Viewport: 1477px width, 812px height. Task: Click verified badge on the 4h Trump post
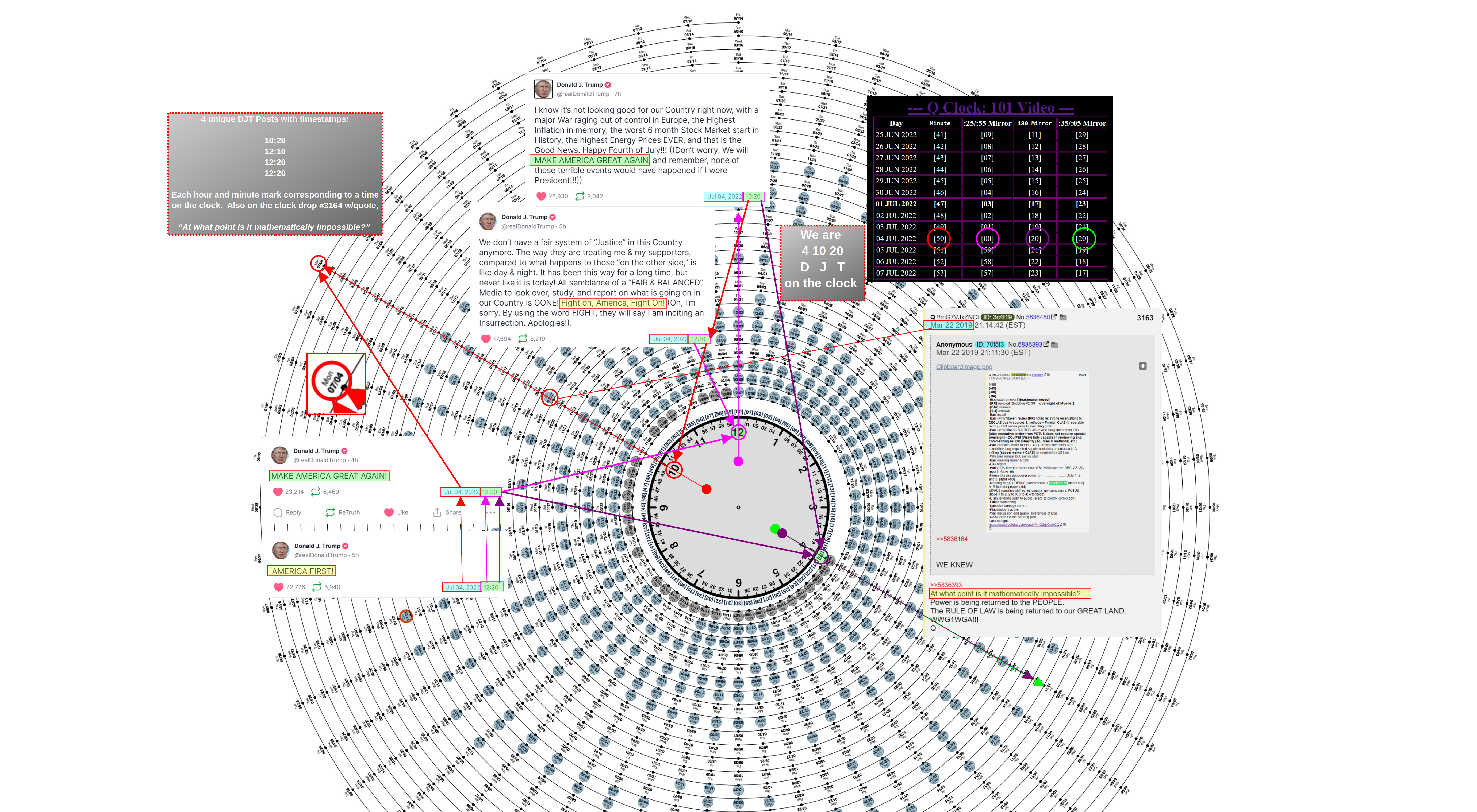345,451
